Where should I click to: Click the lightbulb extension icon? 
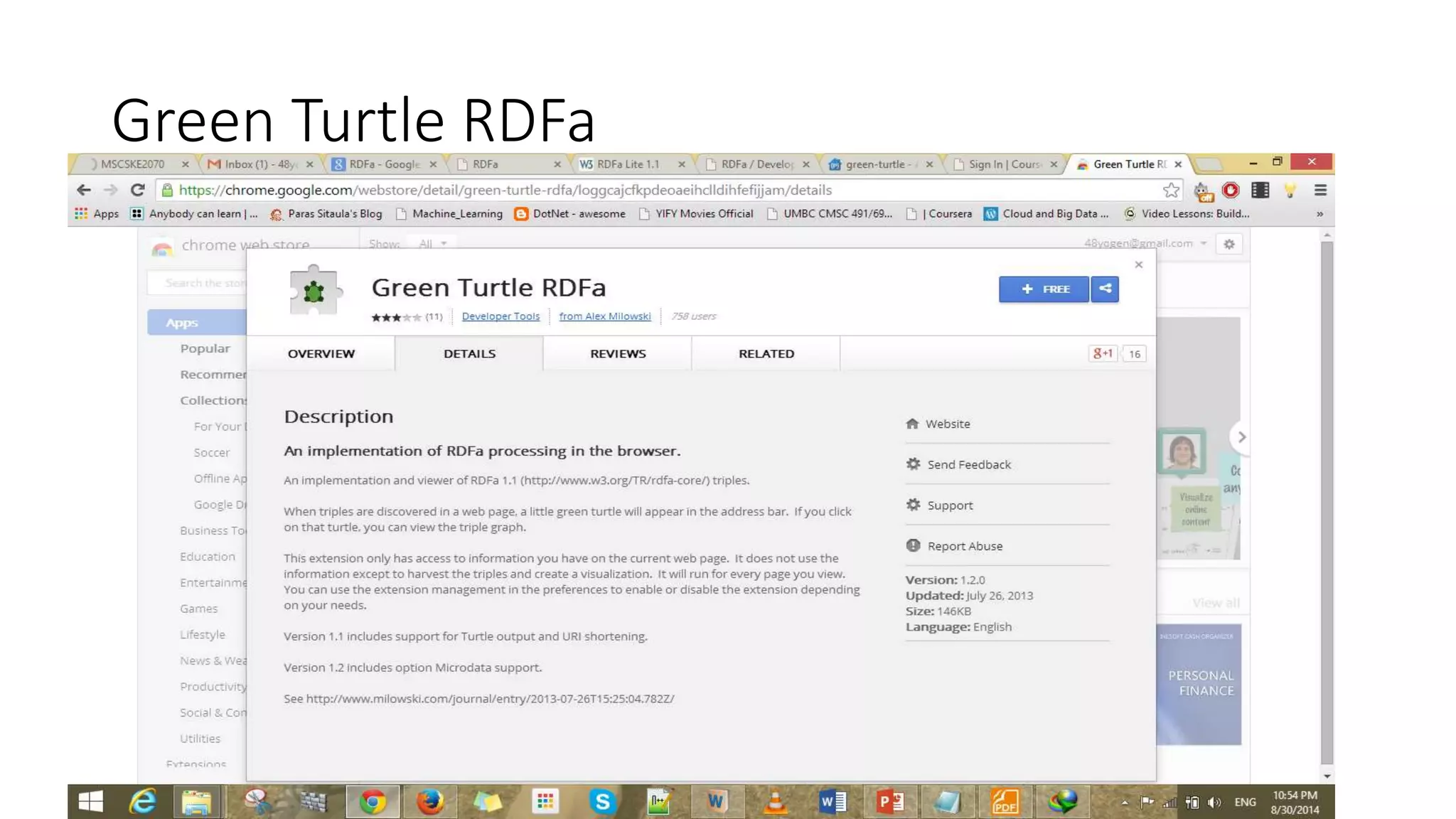click(x=1290, y=190)
